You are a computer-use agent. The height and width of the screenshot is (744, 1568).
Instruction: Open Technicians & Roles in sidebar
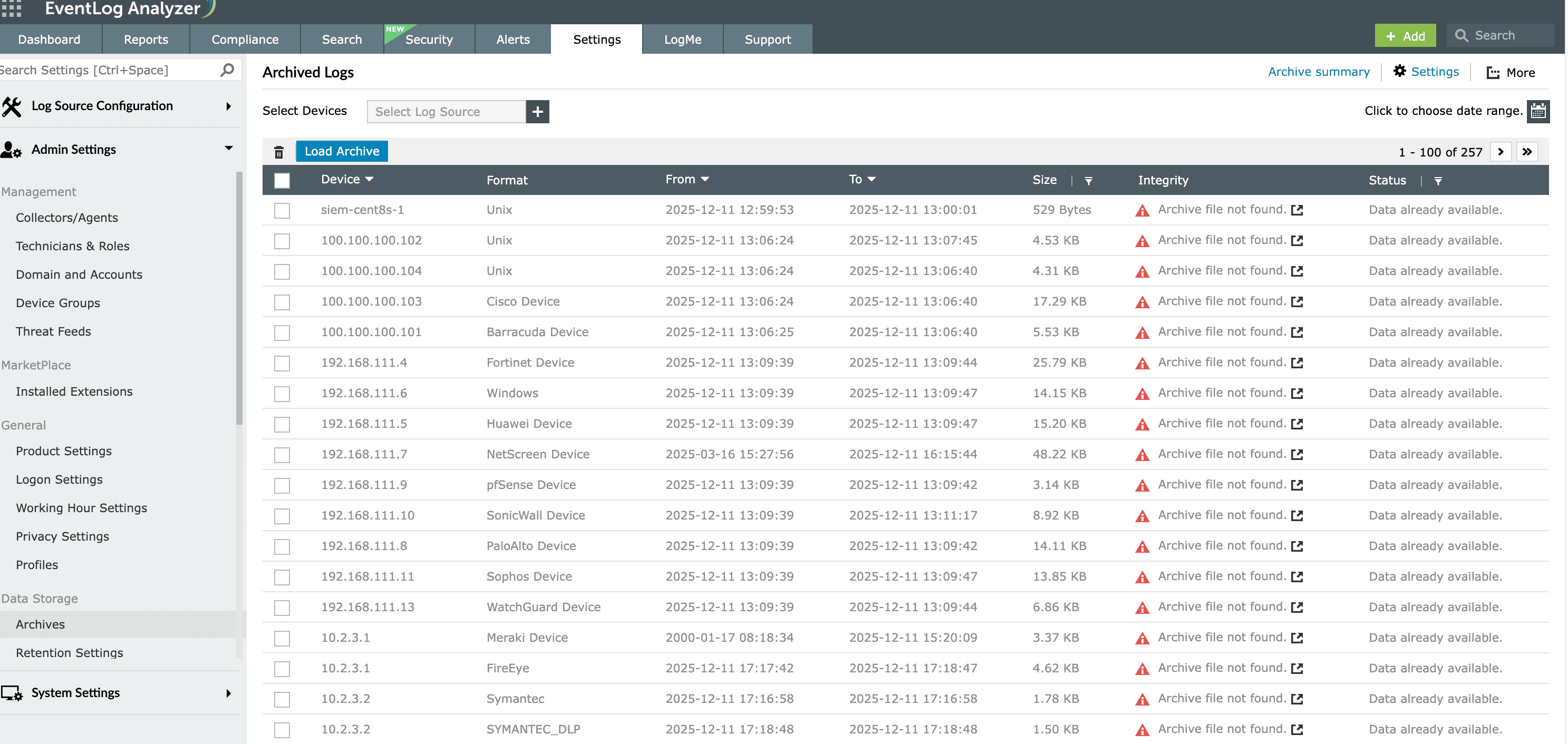point(72,247)
